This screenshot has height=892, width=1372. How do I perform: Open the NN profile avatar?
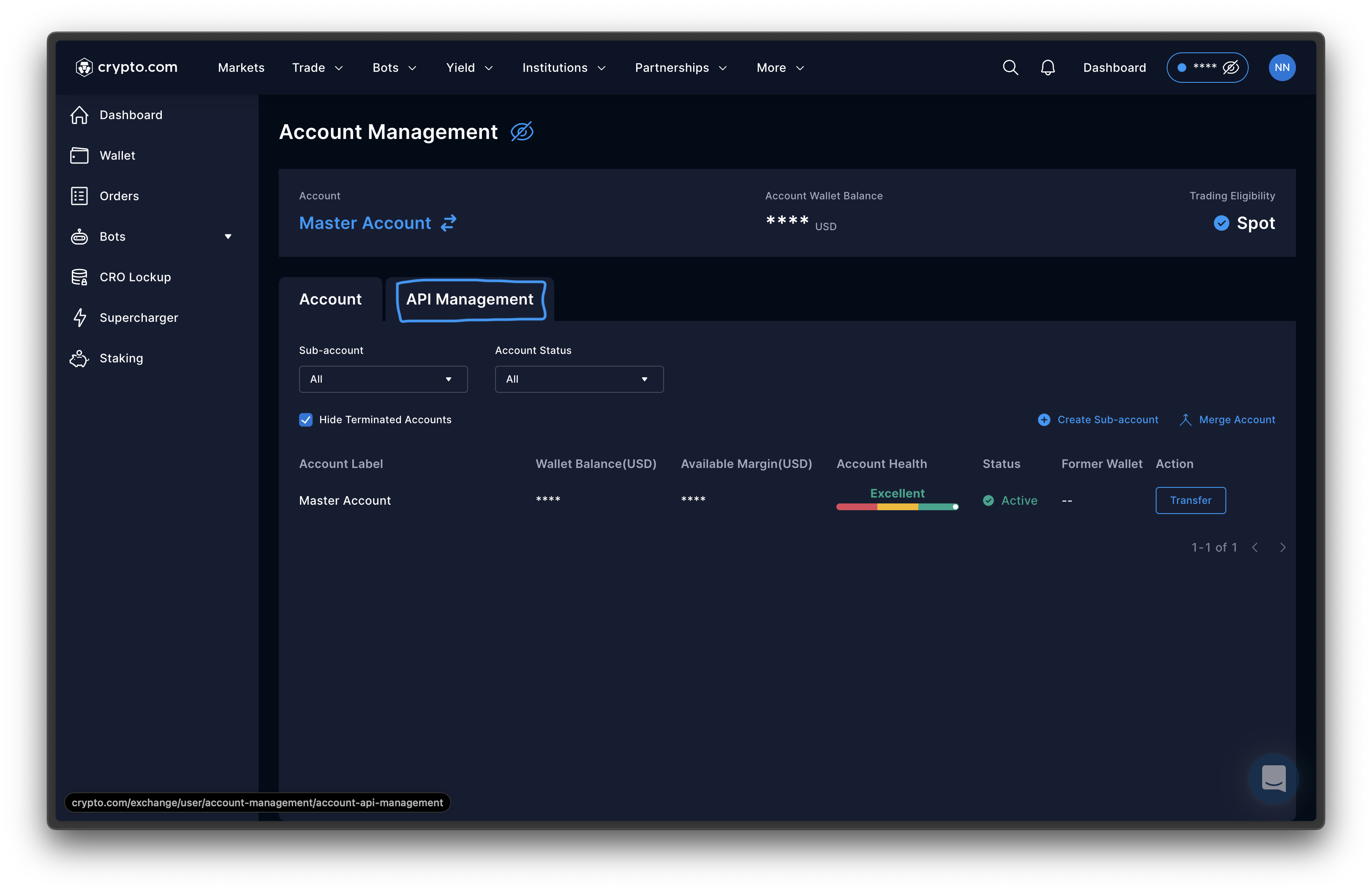click(1282, 68)
